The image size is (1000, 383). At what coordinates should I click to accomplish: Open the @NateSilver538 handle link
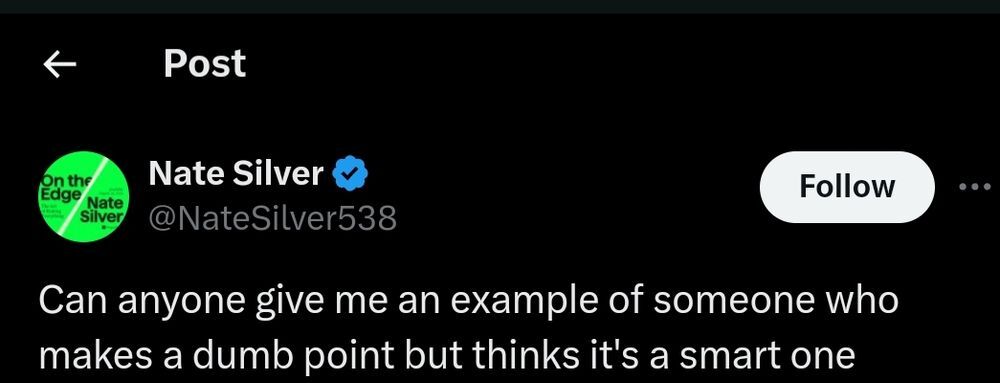[272, 219]
